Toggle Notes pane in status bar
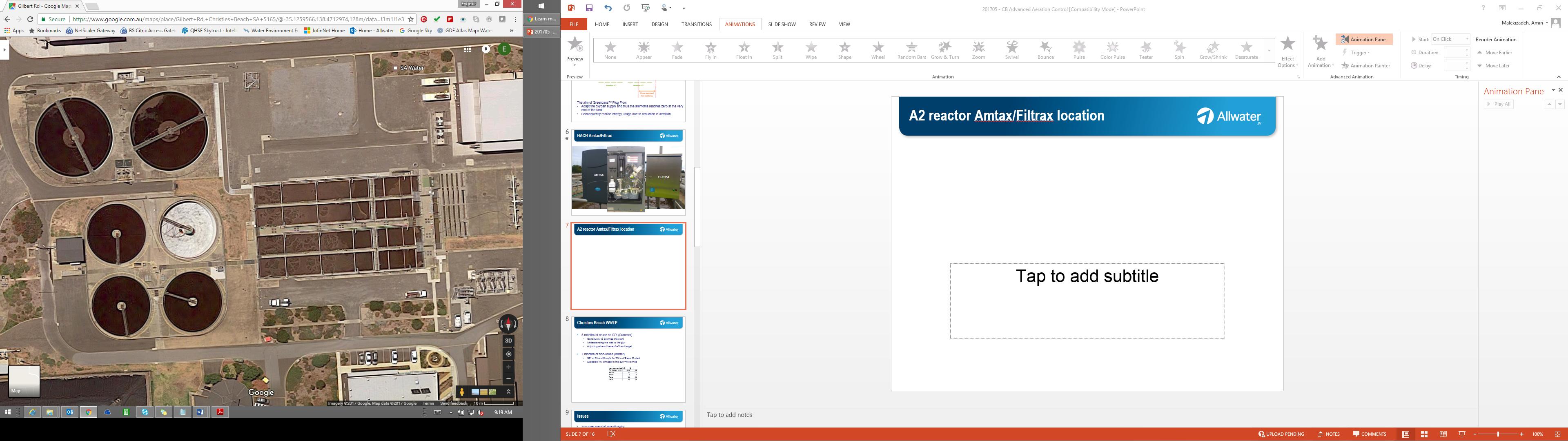Image resolution: width=1568 pixels, height=441 pixels. click(x=1329, y=434)
